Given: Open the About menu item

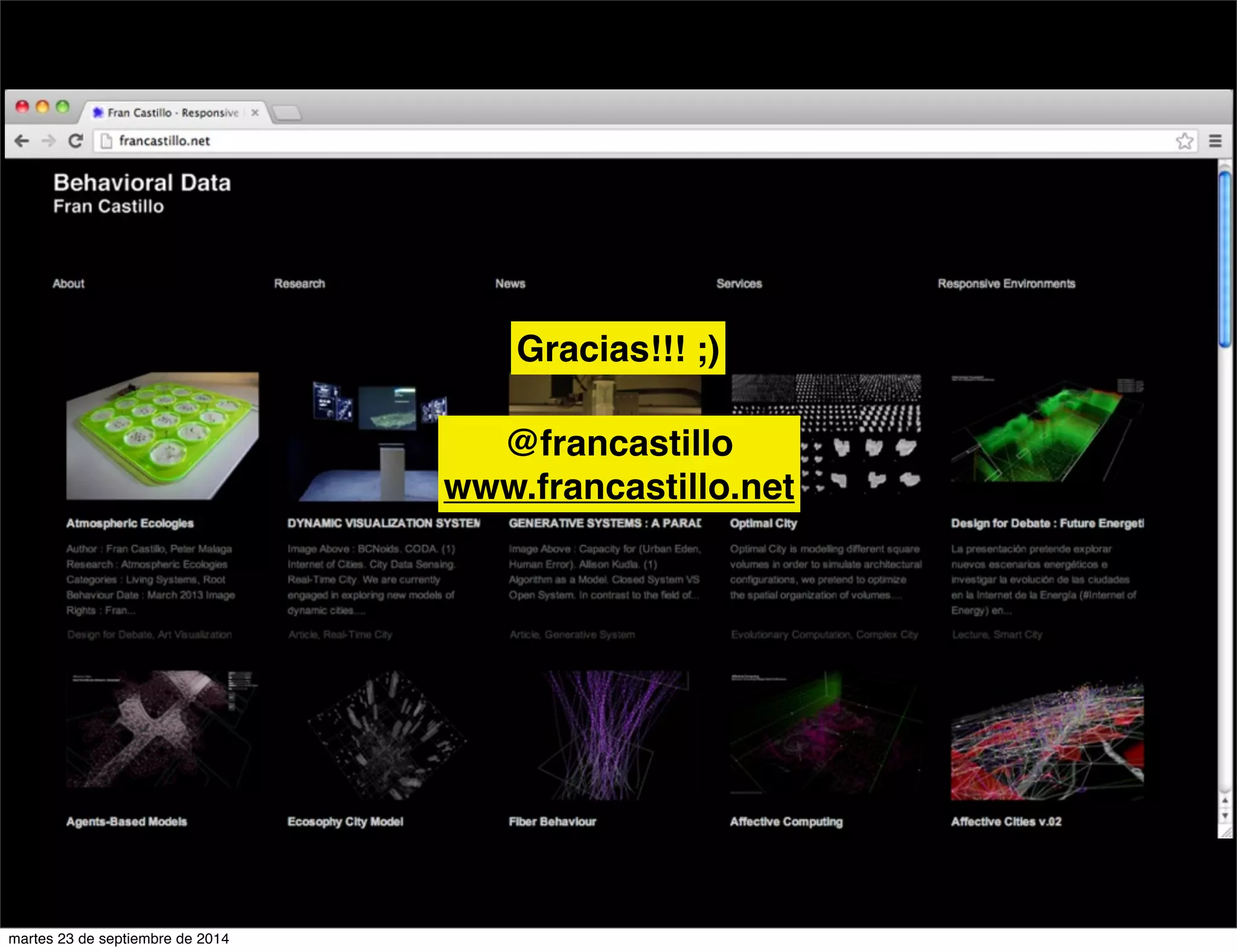Looking at the screenshot, I should pos(68,283).
